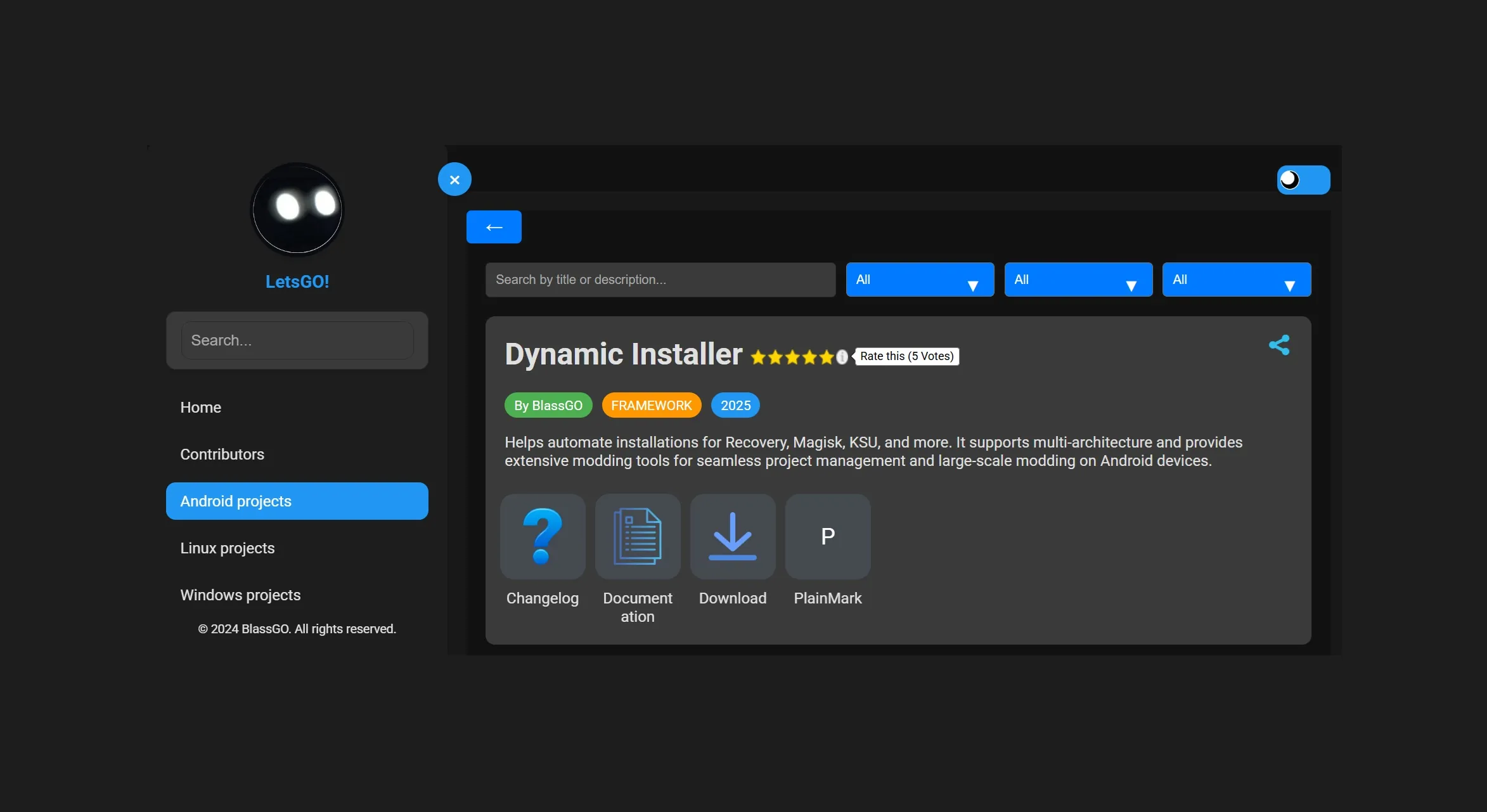Toggle the dark mode switch
The width and height of the screenshot is (1487, 812).
[x=1303, y=180]
